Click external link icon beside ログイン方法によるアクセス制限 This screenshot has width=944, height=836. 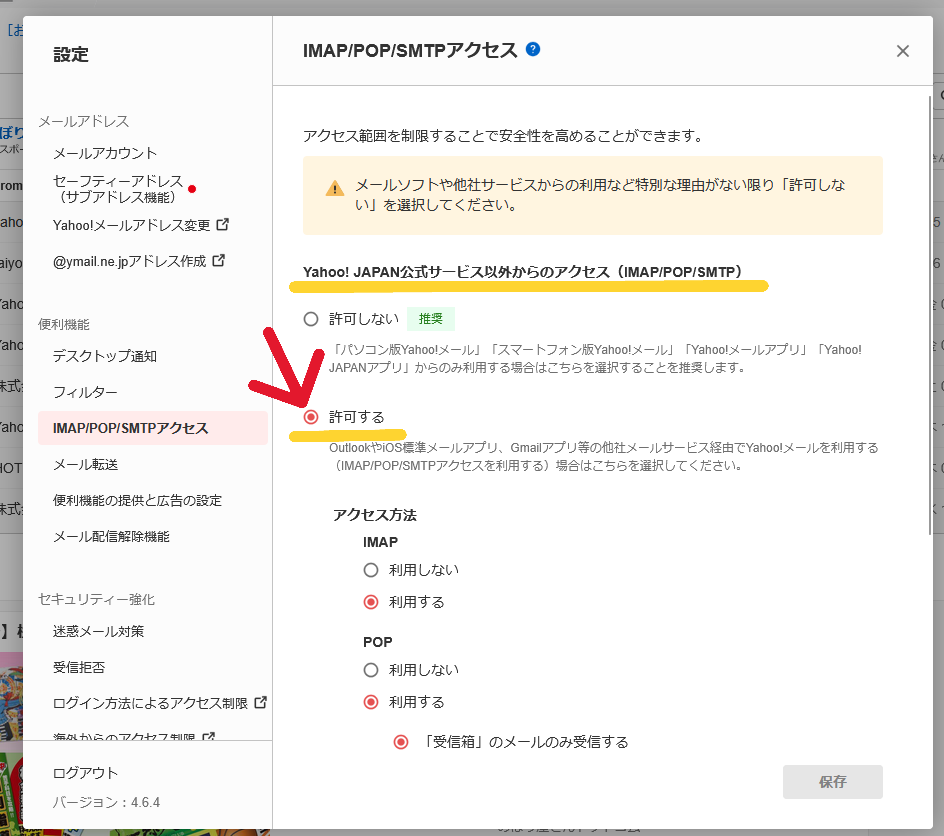tap(260, 702)
